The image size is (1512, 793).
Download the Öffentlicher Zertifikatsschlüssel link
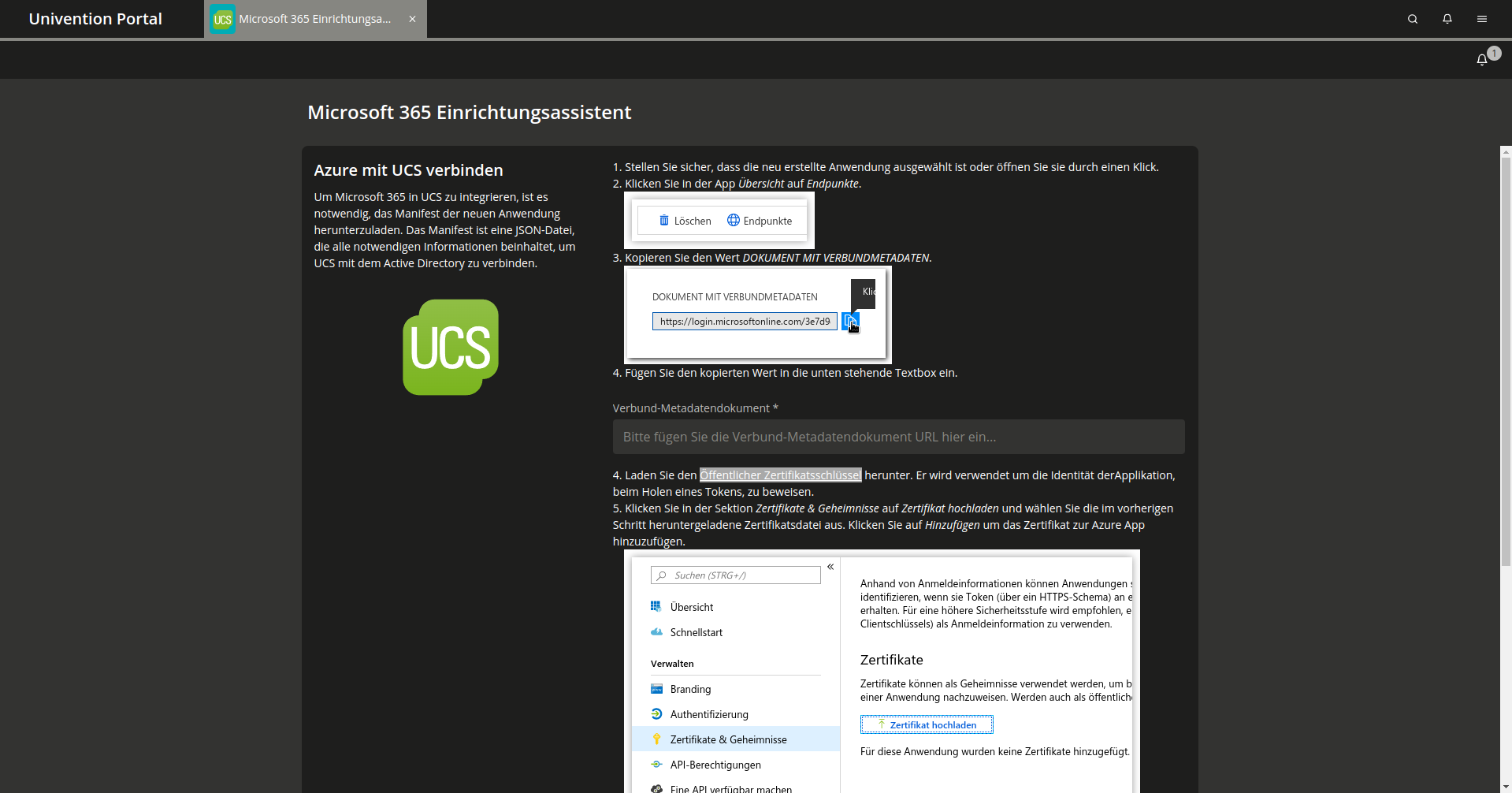(780, 475)
